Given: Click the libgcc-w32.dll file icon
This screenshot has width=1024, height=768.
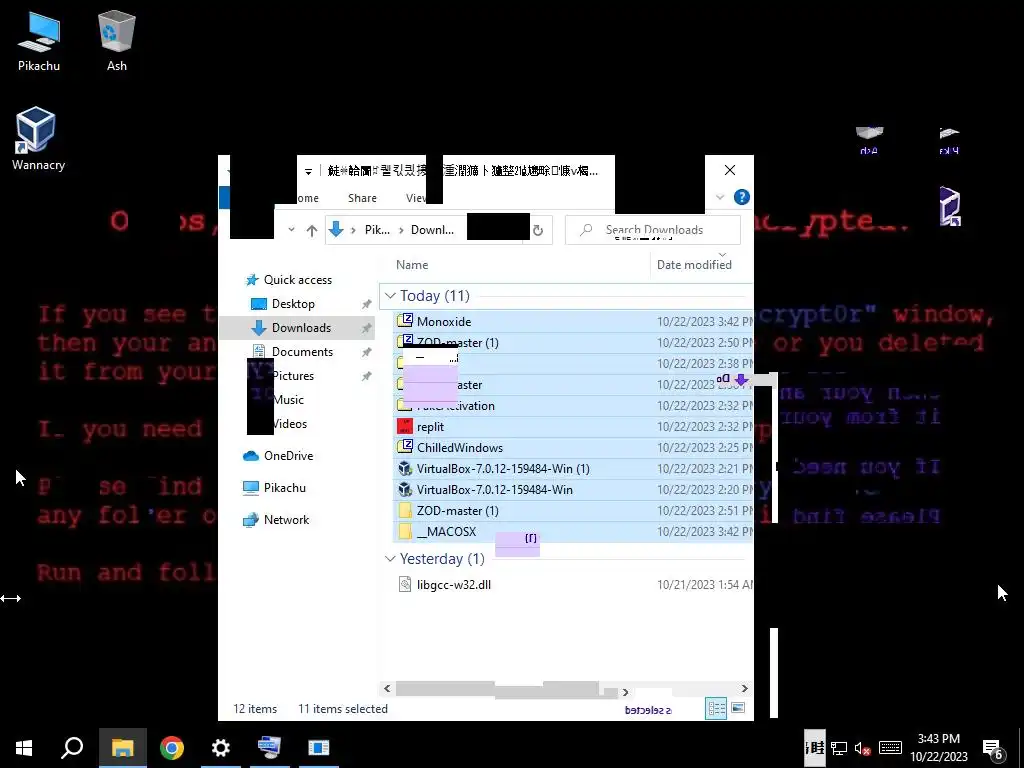Looking at the screenshot, I should point(405,584).
